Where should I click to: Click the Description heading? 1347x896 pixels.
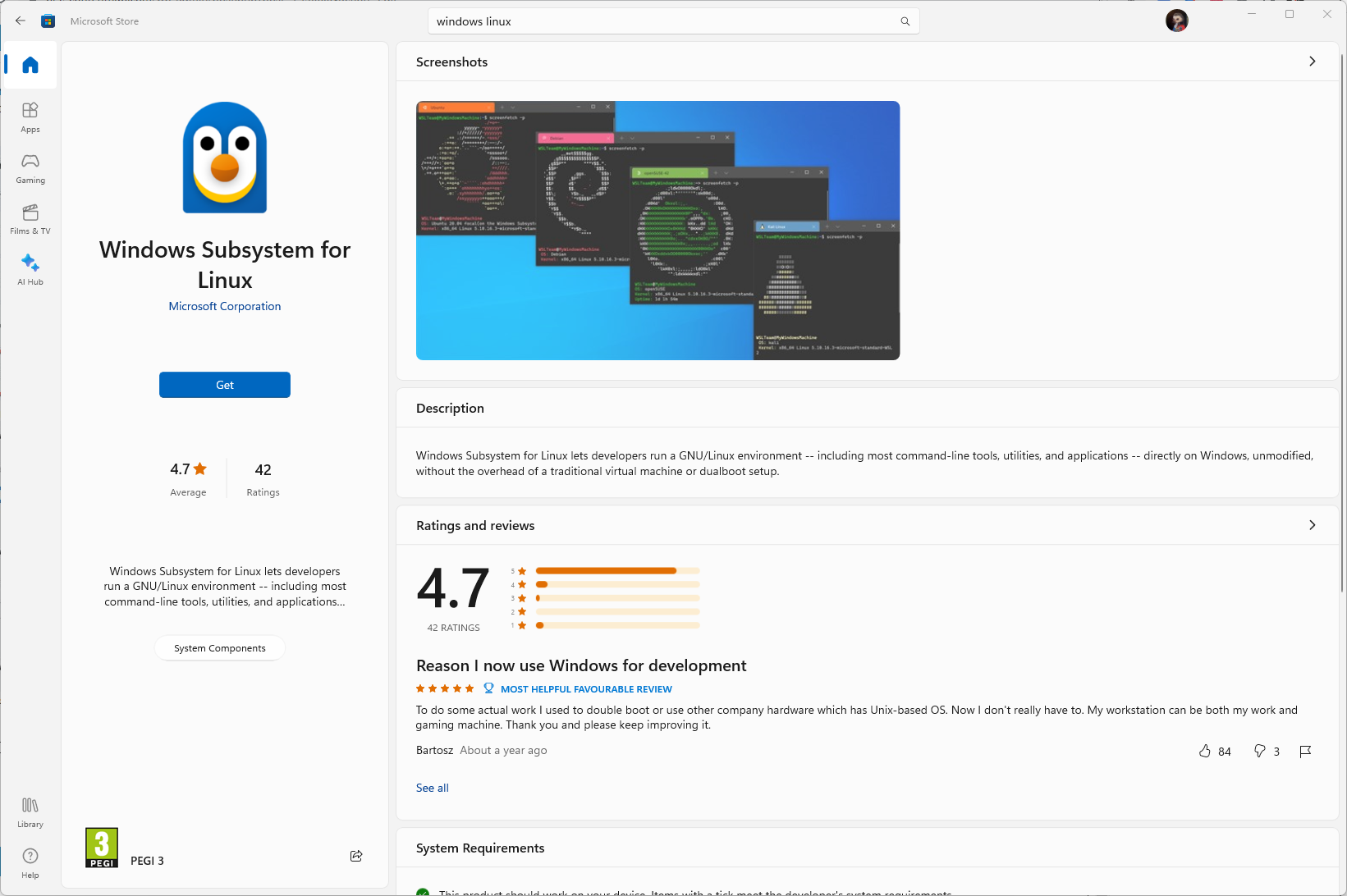[x=450, y=409]
